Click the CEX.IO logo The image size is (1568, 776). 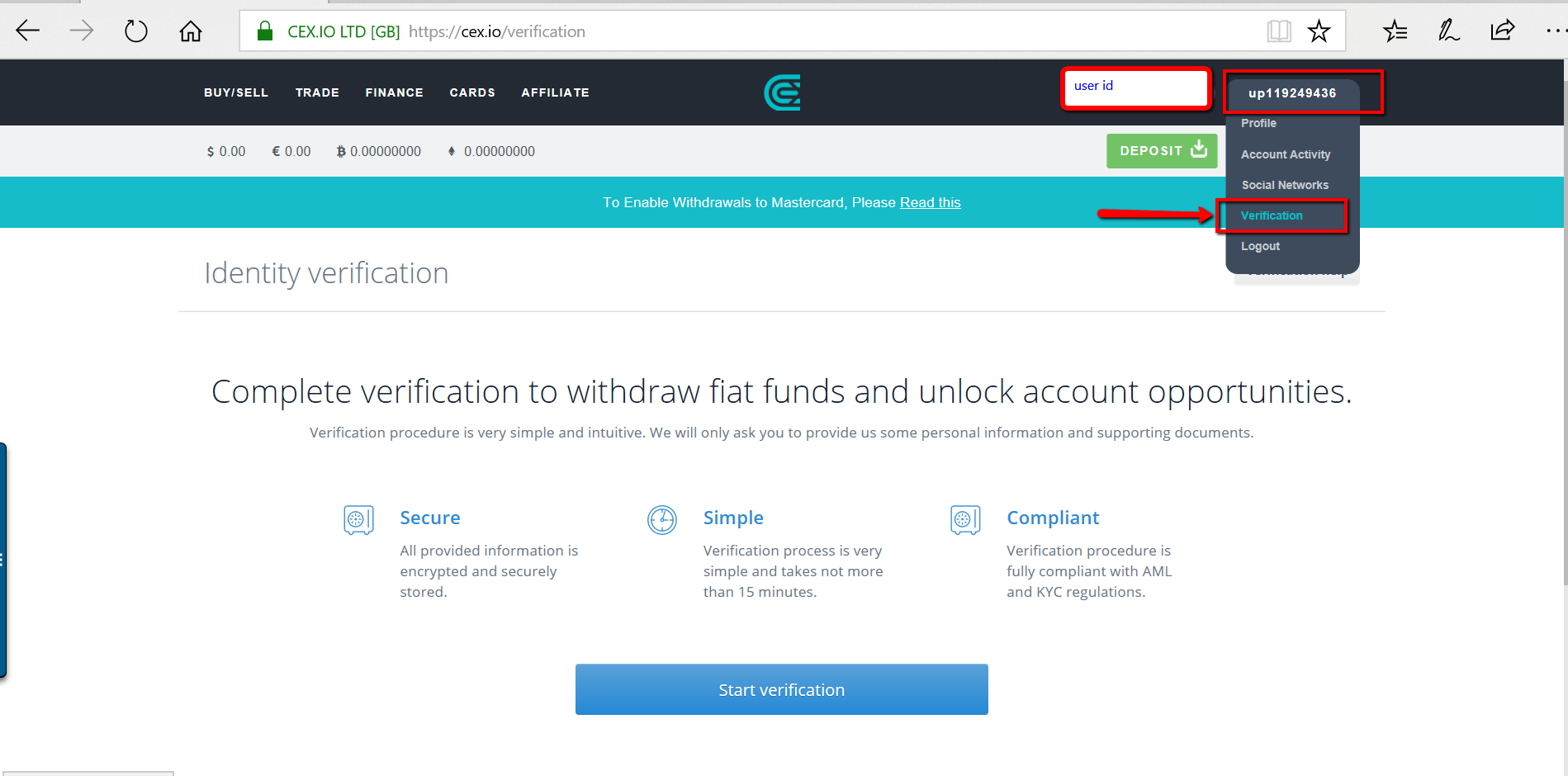click(x=782, y=92)
